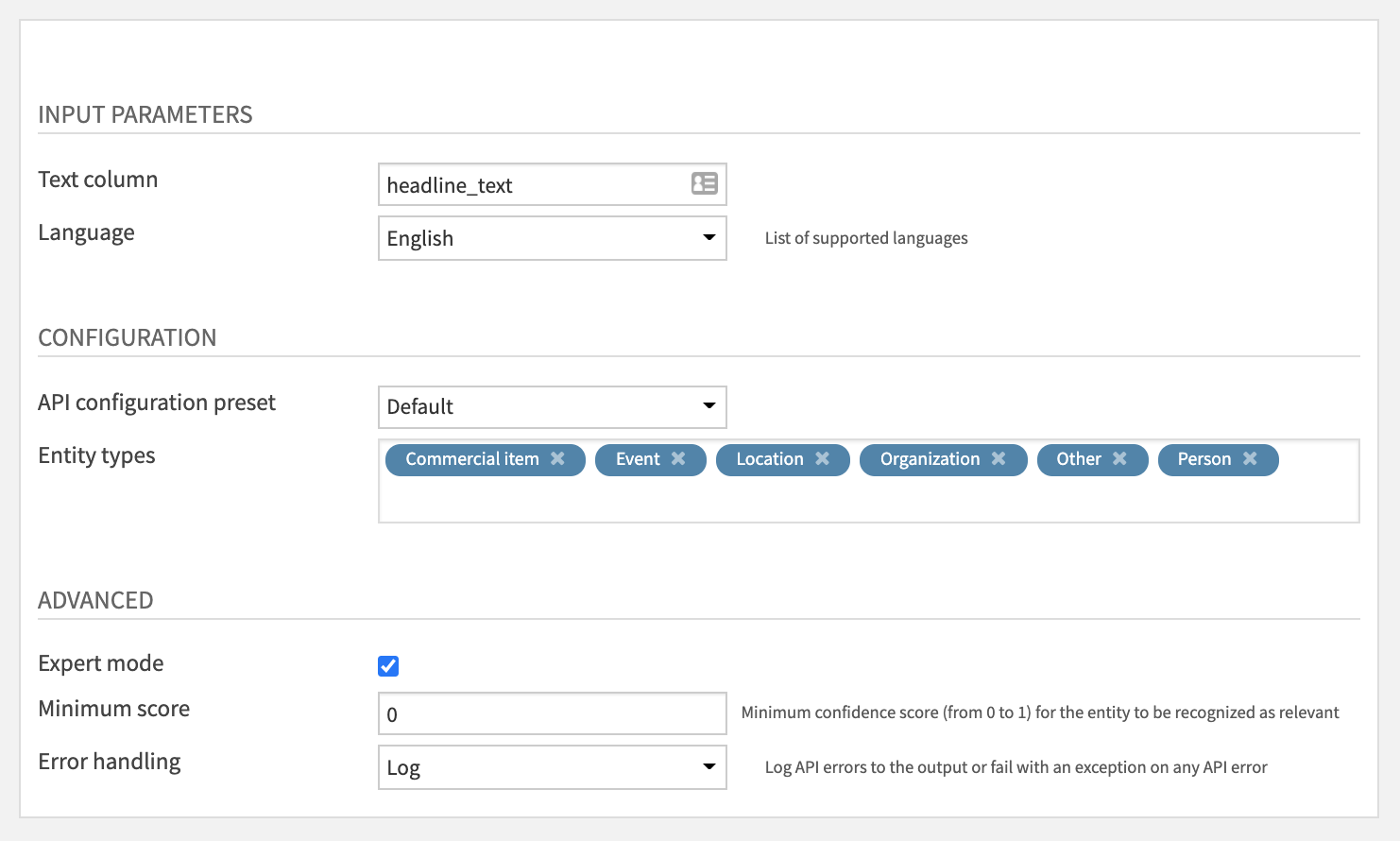
Task: Open the API configuration preset dropdown
Action: 709,406
